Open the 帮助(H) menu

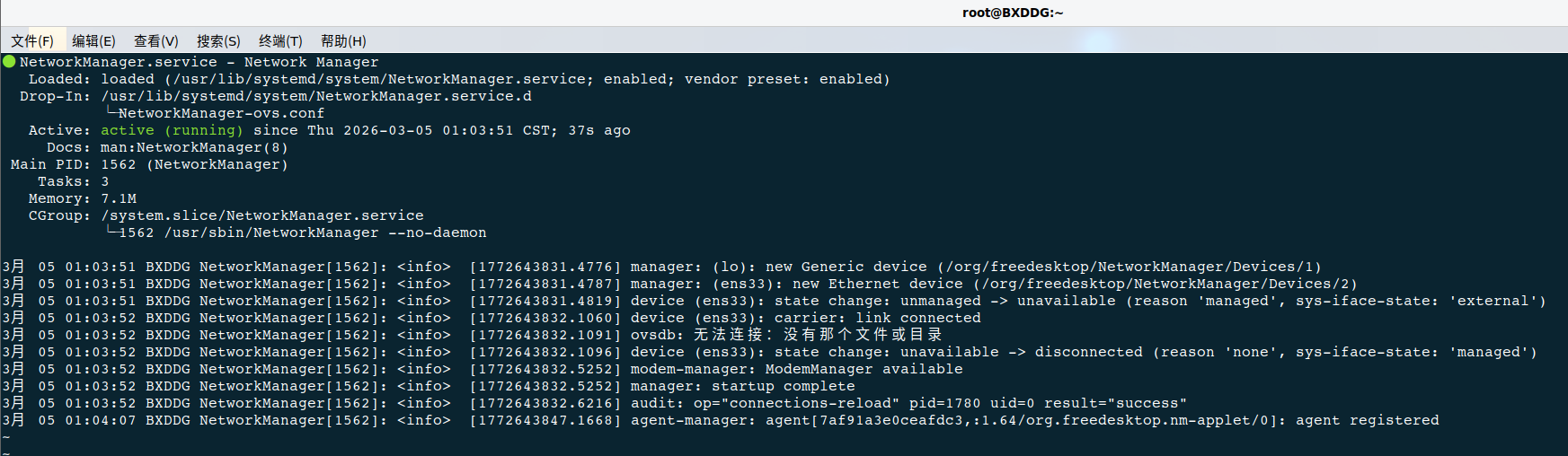343,41
